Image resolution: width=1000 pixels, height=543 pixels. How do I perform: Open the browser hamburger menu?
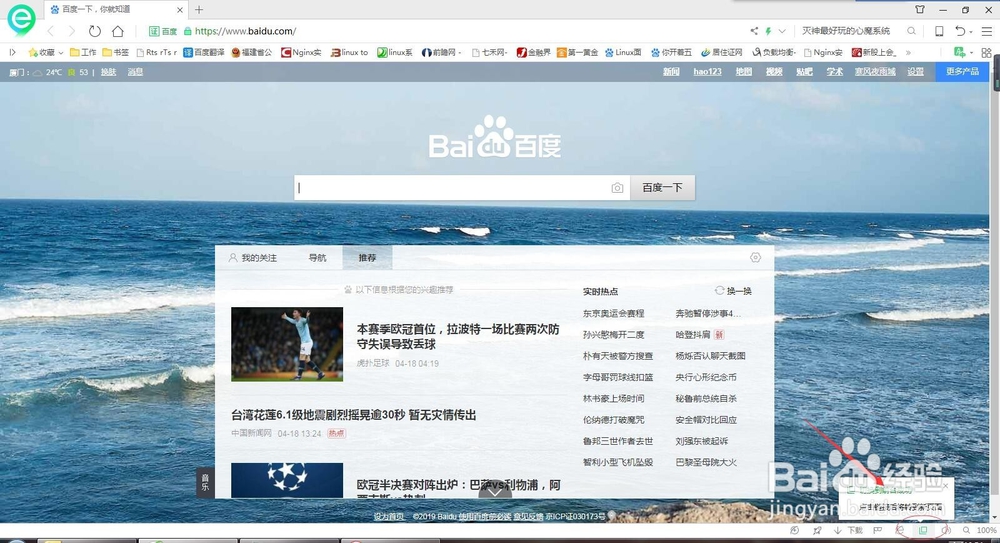point(987,31)
